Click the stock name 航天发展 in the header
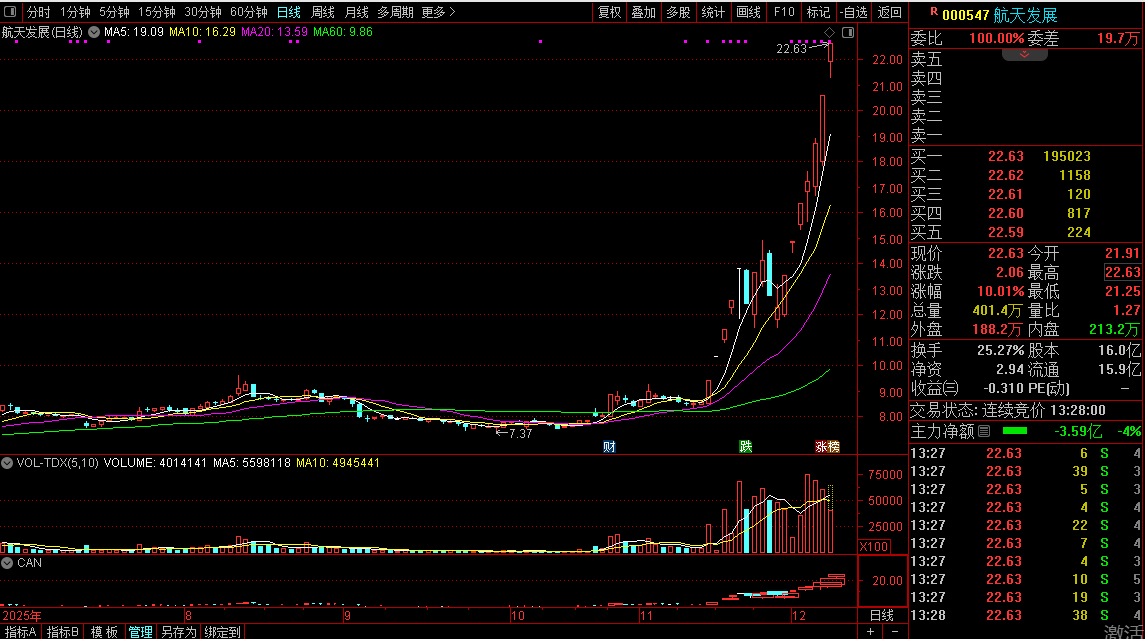 click(x=1025, y=15)
